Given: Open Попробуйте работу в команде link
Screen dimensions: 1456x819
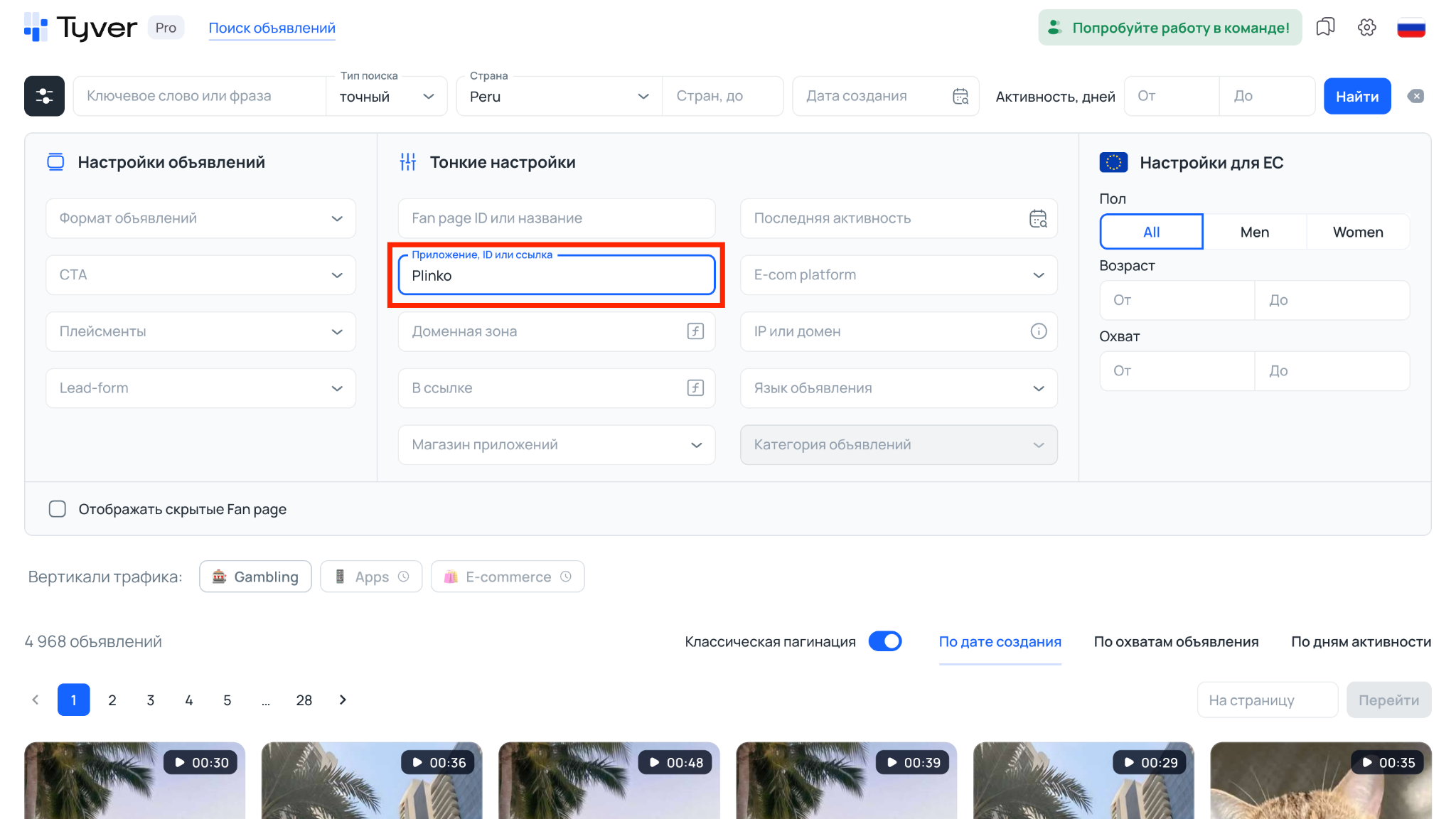Looking at the screenshot, I should pyautogui.click(x=1169, y=27).
